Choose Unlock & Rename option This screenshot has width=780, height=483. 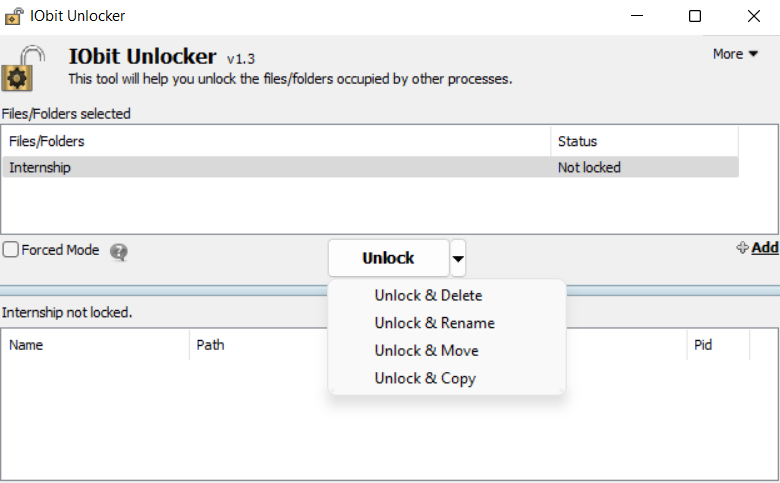pos(434,323)
